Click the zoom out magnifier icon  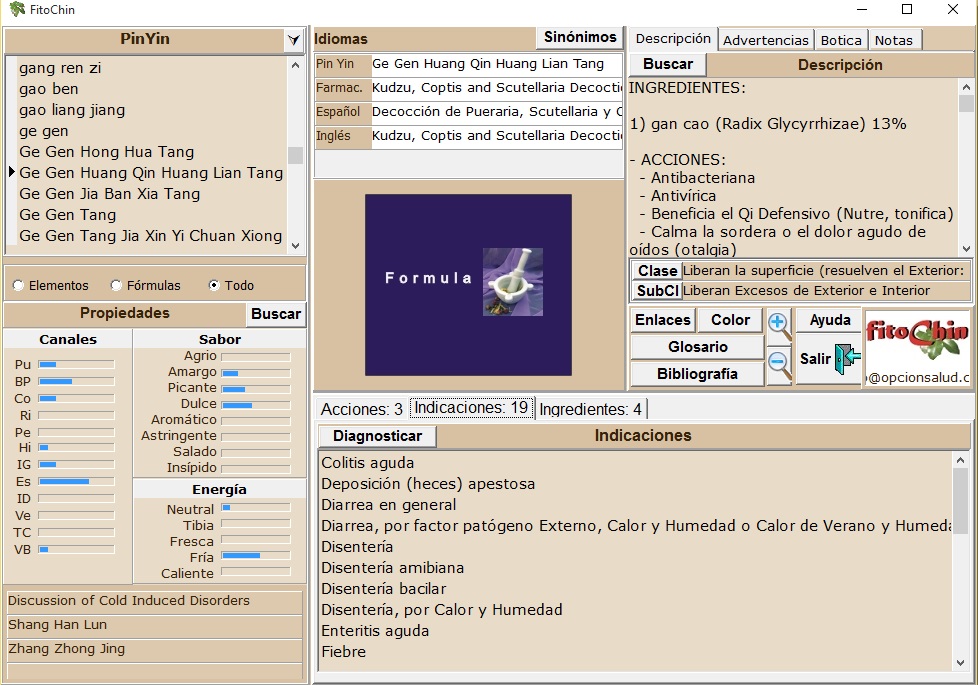[779, 364]
